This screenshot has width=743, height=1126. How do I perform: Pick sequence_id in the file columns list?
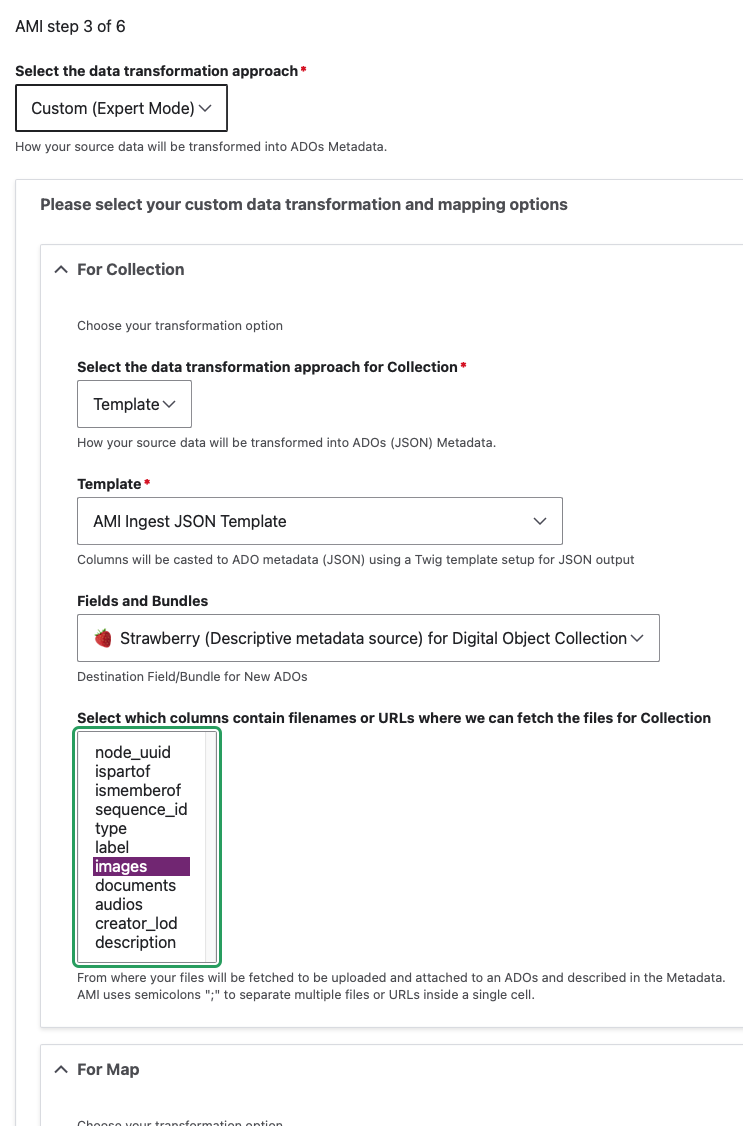pos(141,809)
